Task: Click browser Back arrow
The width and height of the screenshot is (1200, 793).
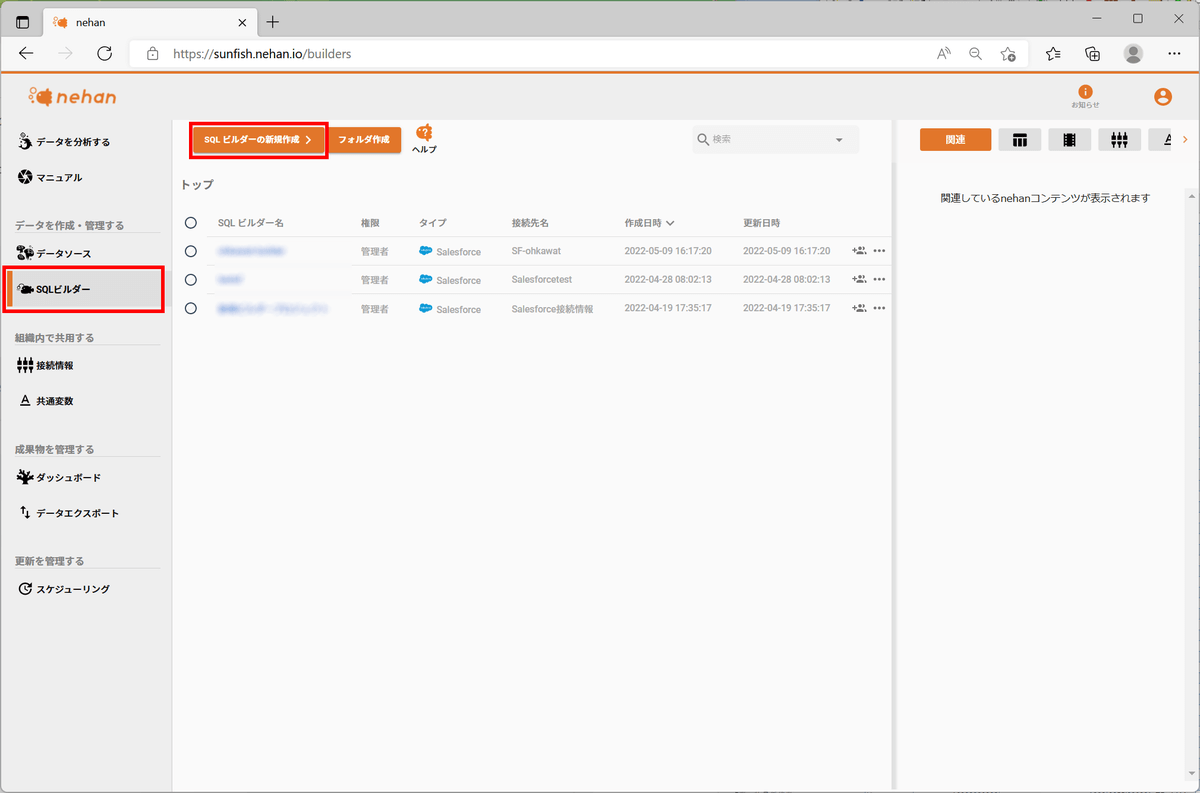Action: (26, 54)
